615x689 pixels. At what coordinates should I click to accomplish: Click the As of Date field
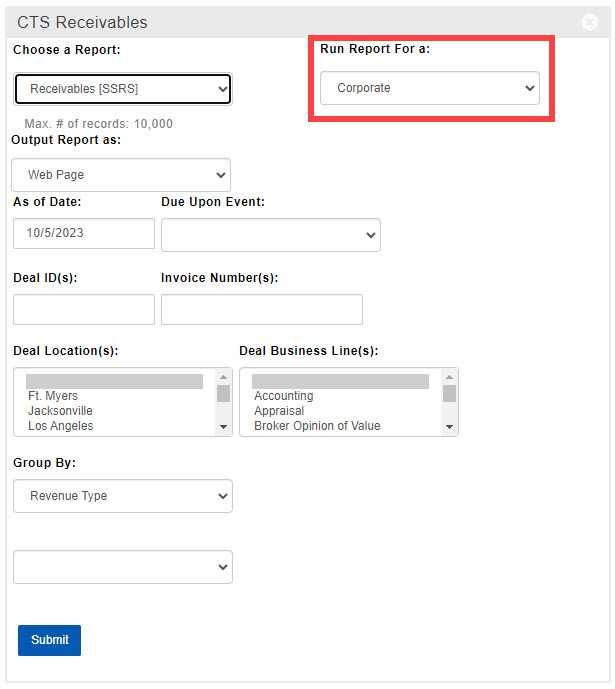pos(84,234)
